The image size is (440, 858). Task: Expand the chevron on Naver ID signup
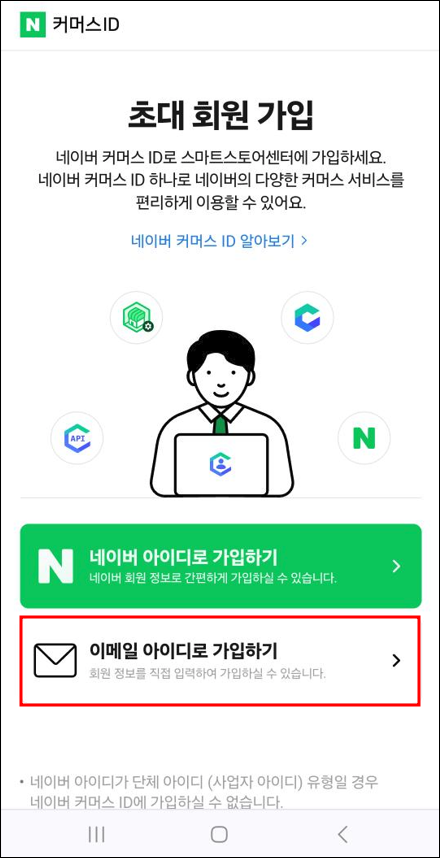click(397, 566)
